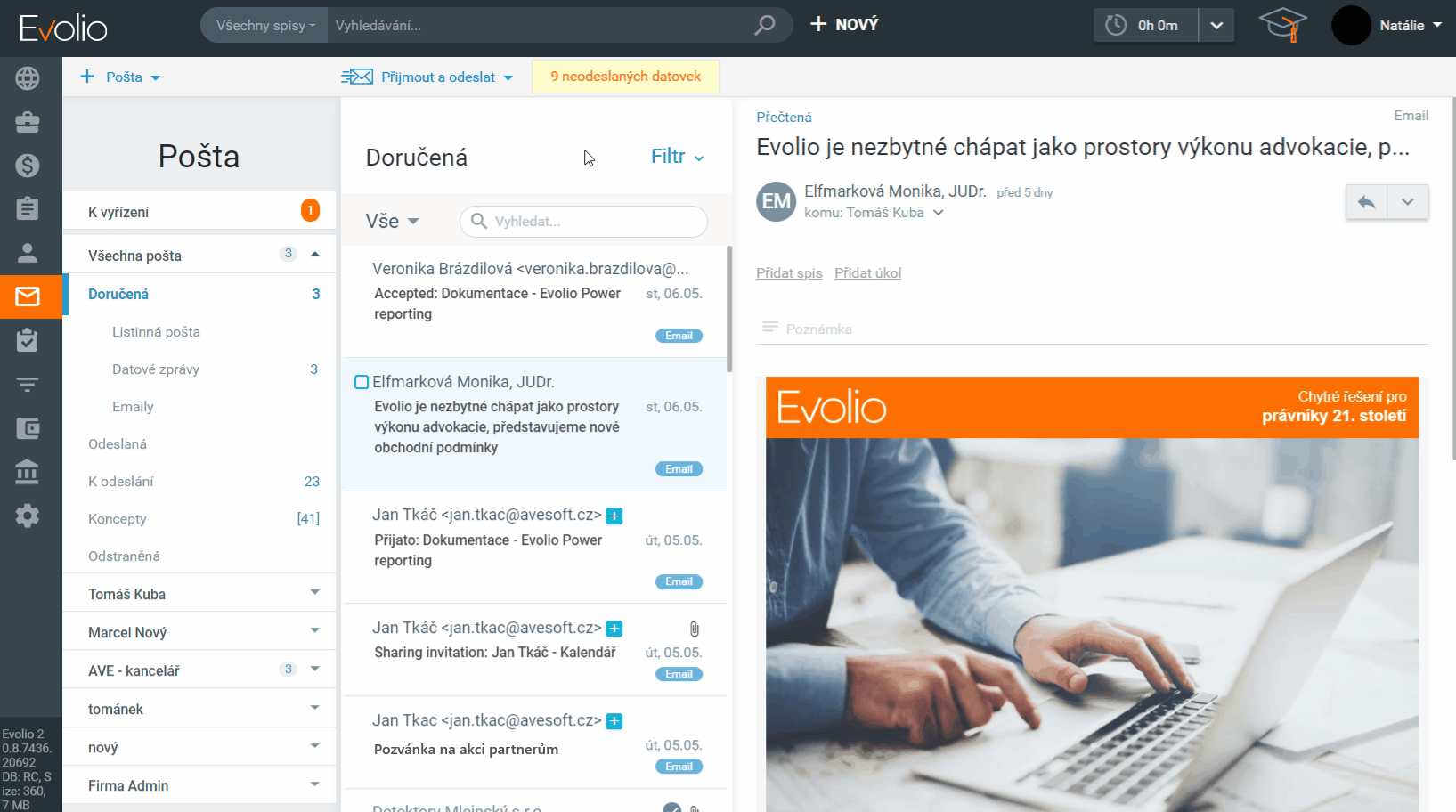Open the K odeslání folder
The image size is (1456, 812).
[x=120, y=482]
